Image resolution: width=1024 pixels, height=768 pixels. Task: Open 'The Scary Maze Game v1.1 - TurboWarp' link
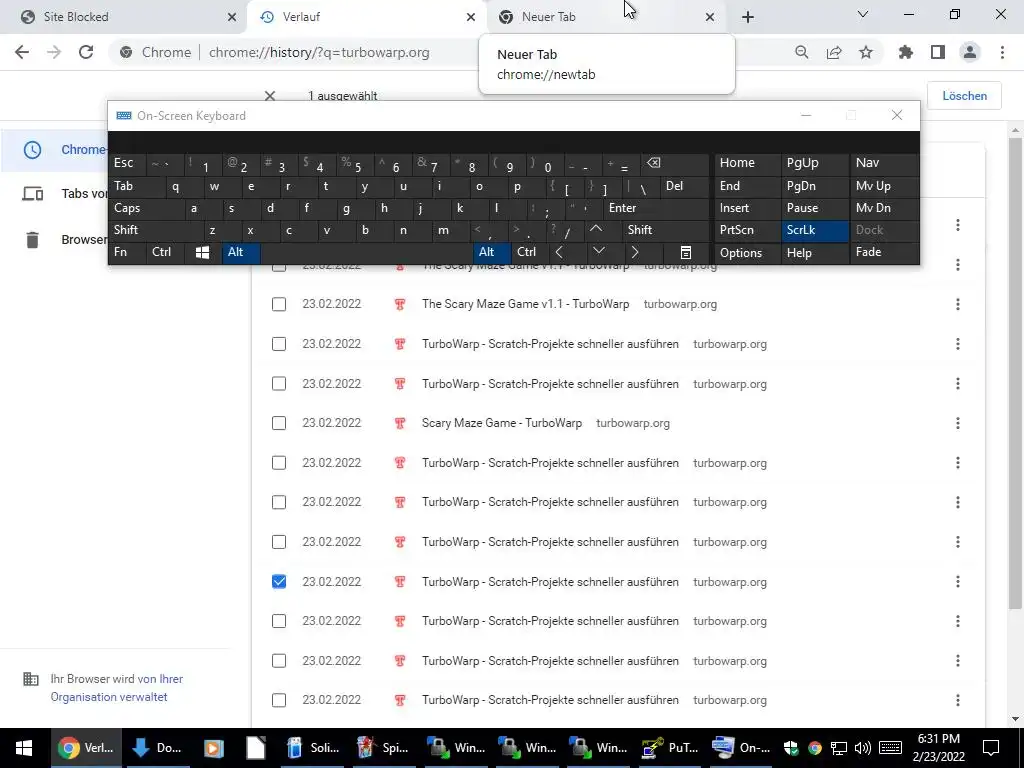(526, 304)
